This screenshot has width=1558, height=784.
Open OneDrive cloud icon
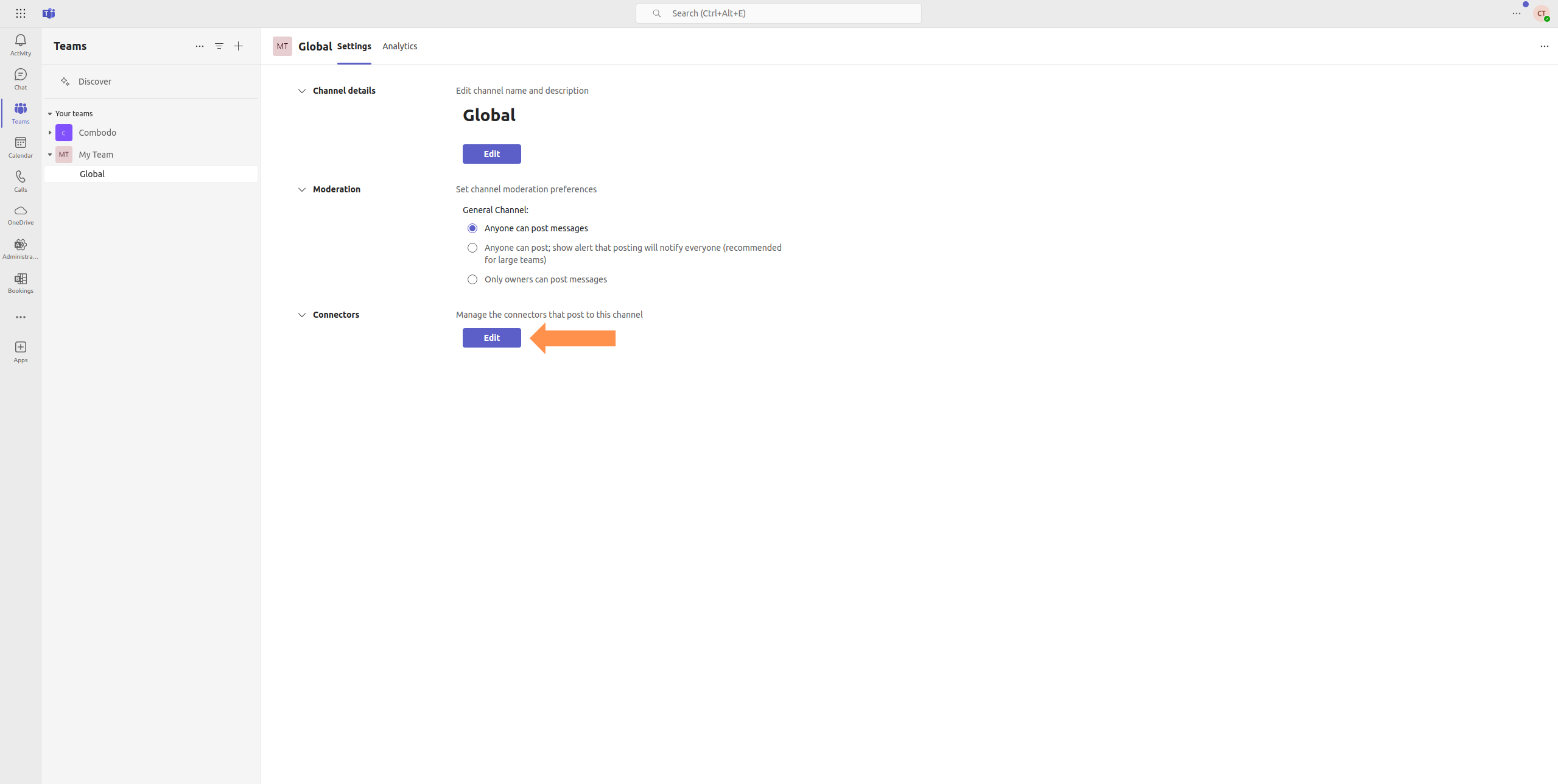click(20, 214)
